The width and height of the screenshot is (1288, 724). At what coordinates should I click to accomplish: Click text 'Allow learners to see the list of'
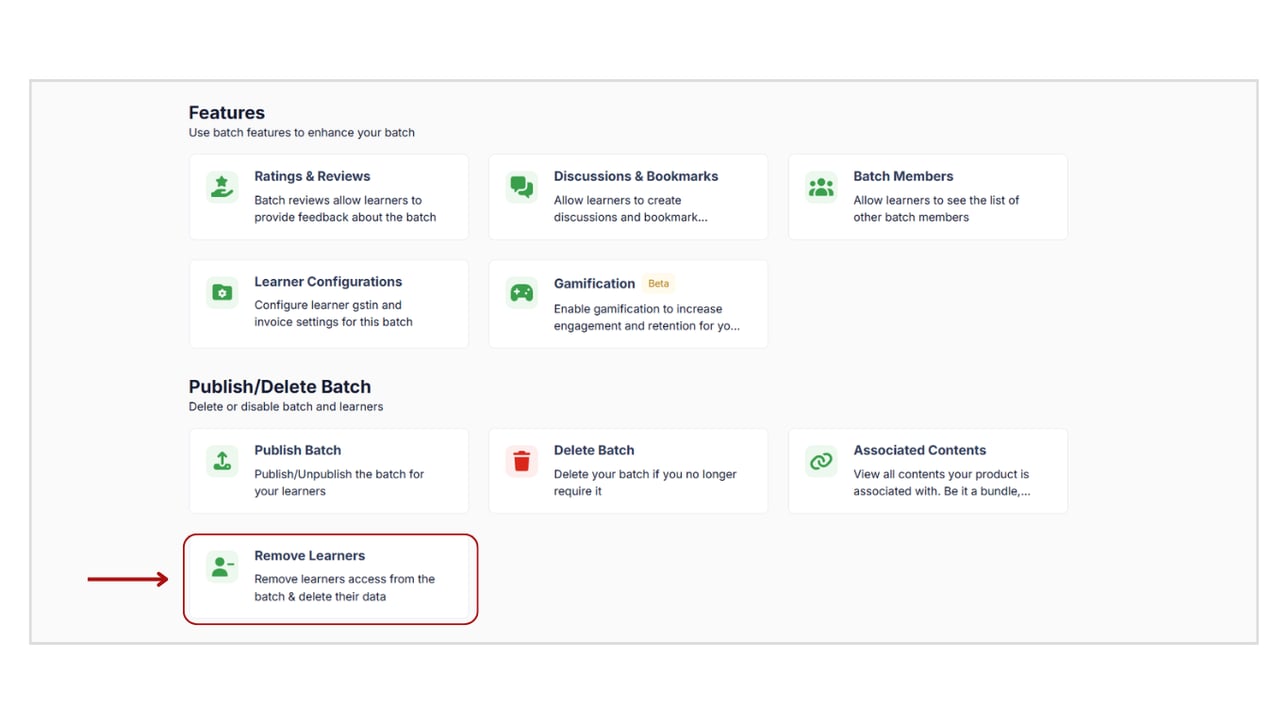coord(936,200)
